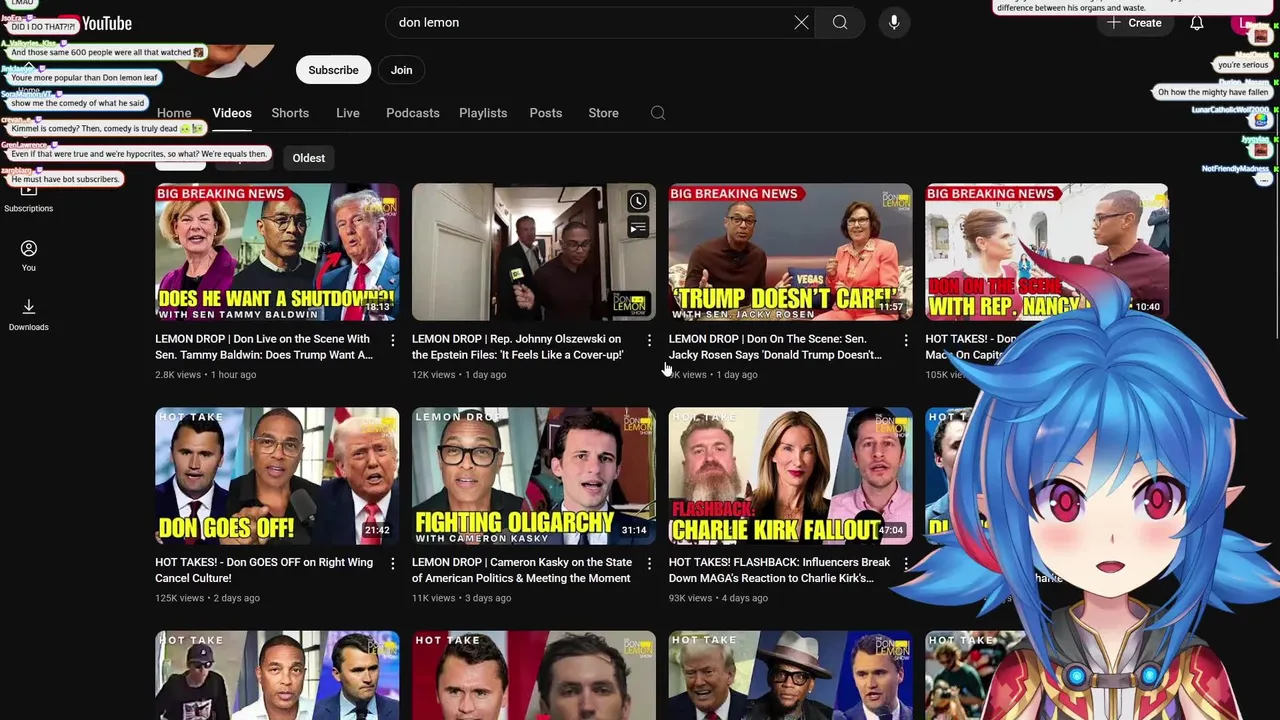Open the Playlists tab
The height and width of the screenshot is (720, 1280).
coord(483,113)
